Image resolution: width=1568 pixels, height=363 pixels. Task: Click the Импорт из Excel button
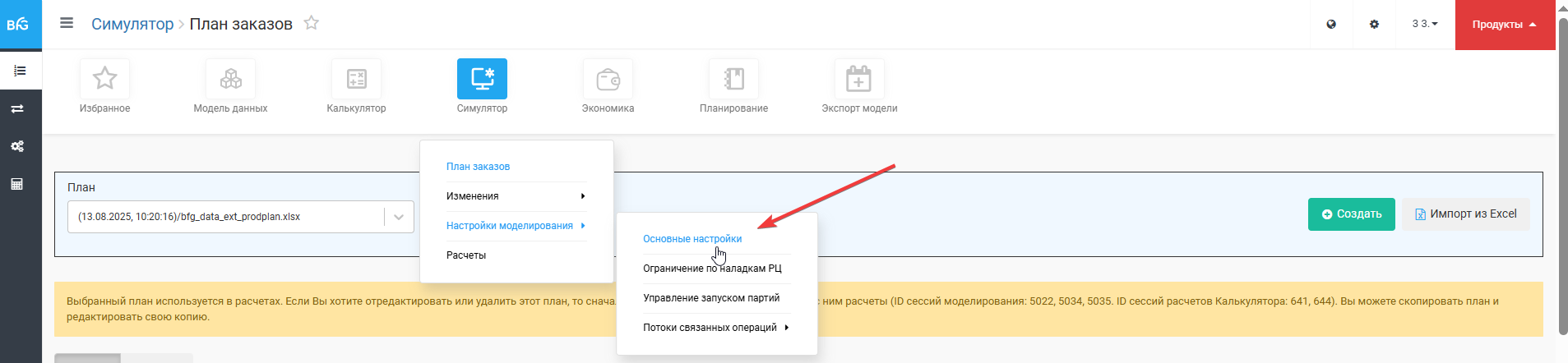pyautogui.click(x=1465, y=214)
